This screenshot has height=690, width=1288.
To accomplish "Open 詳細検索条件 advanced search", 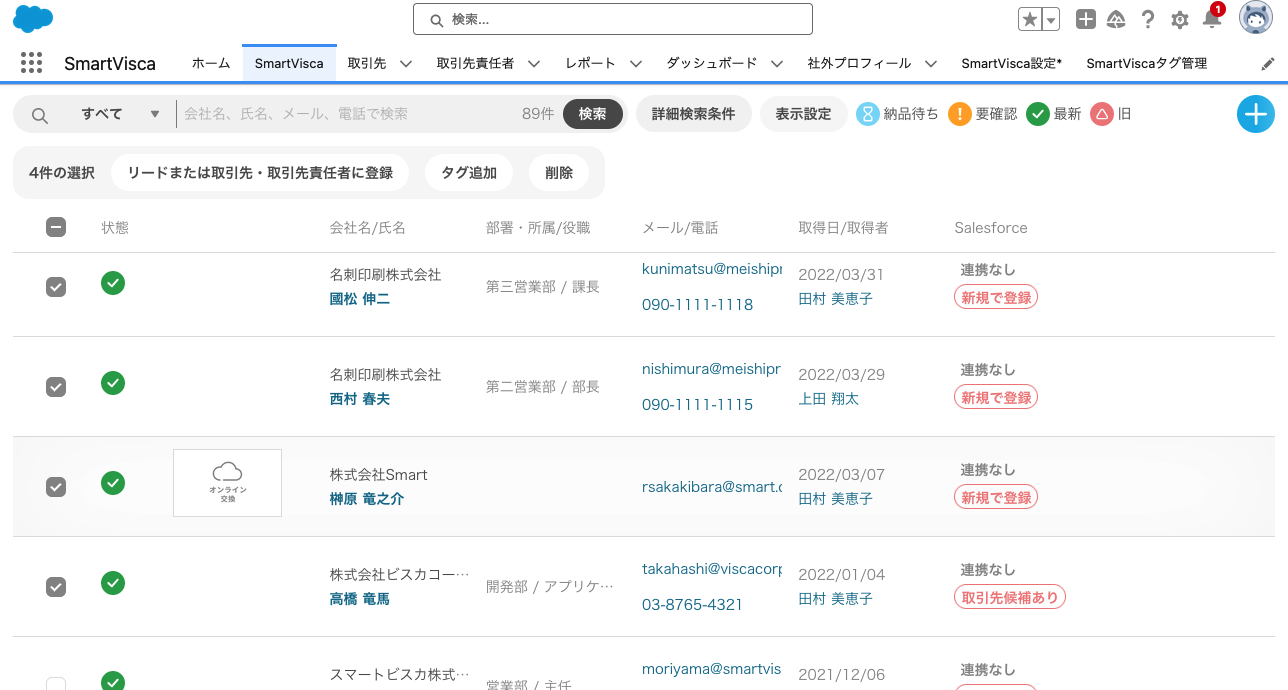I will click(x=694, y=114).
